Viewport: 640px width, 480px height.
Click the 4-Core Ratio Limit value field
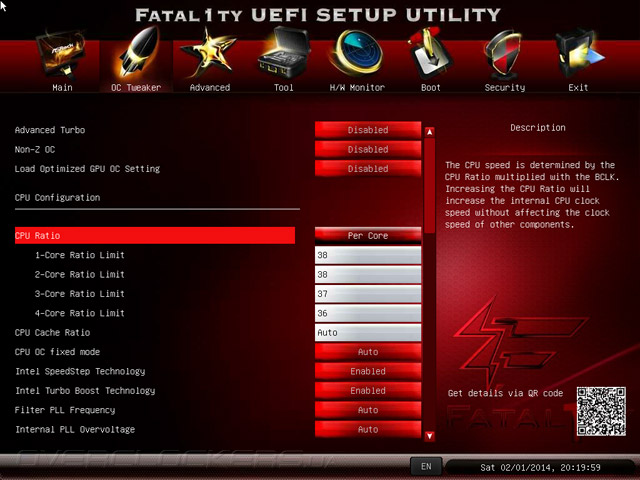(368, 313)
